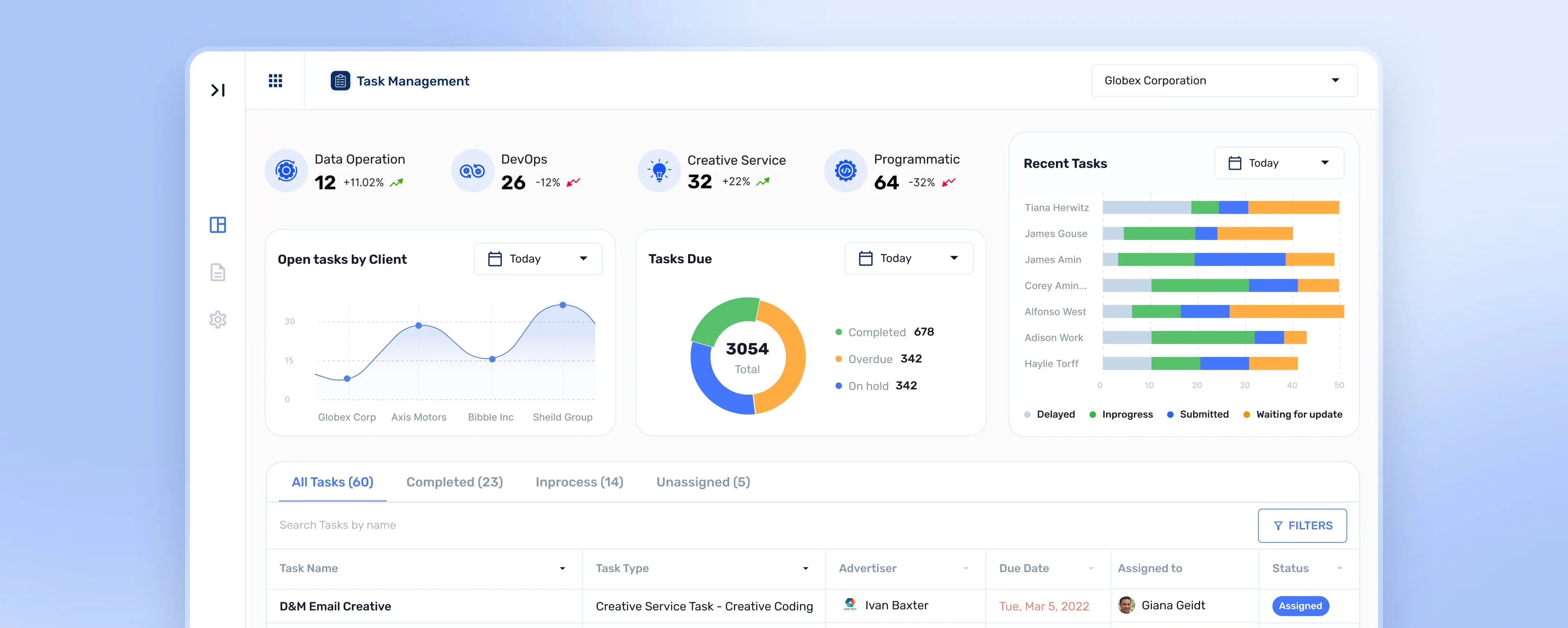
Task: Click Creative Service Task - Creative Coding cell
Action: (x=704, y=606)
